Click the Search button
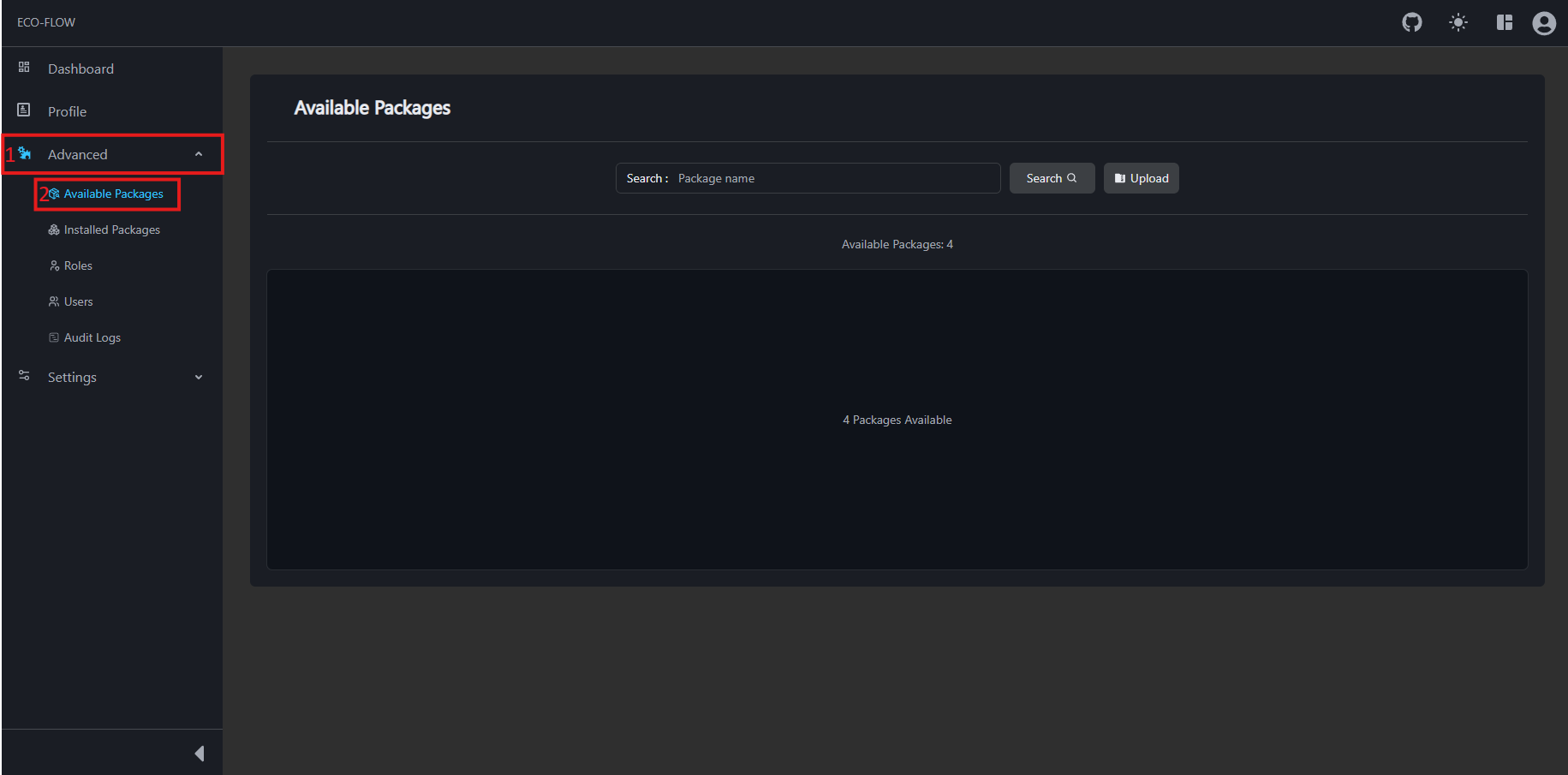This screenshot has height=775, width=1568. [1052, 178]
